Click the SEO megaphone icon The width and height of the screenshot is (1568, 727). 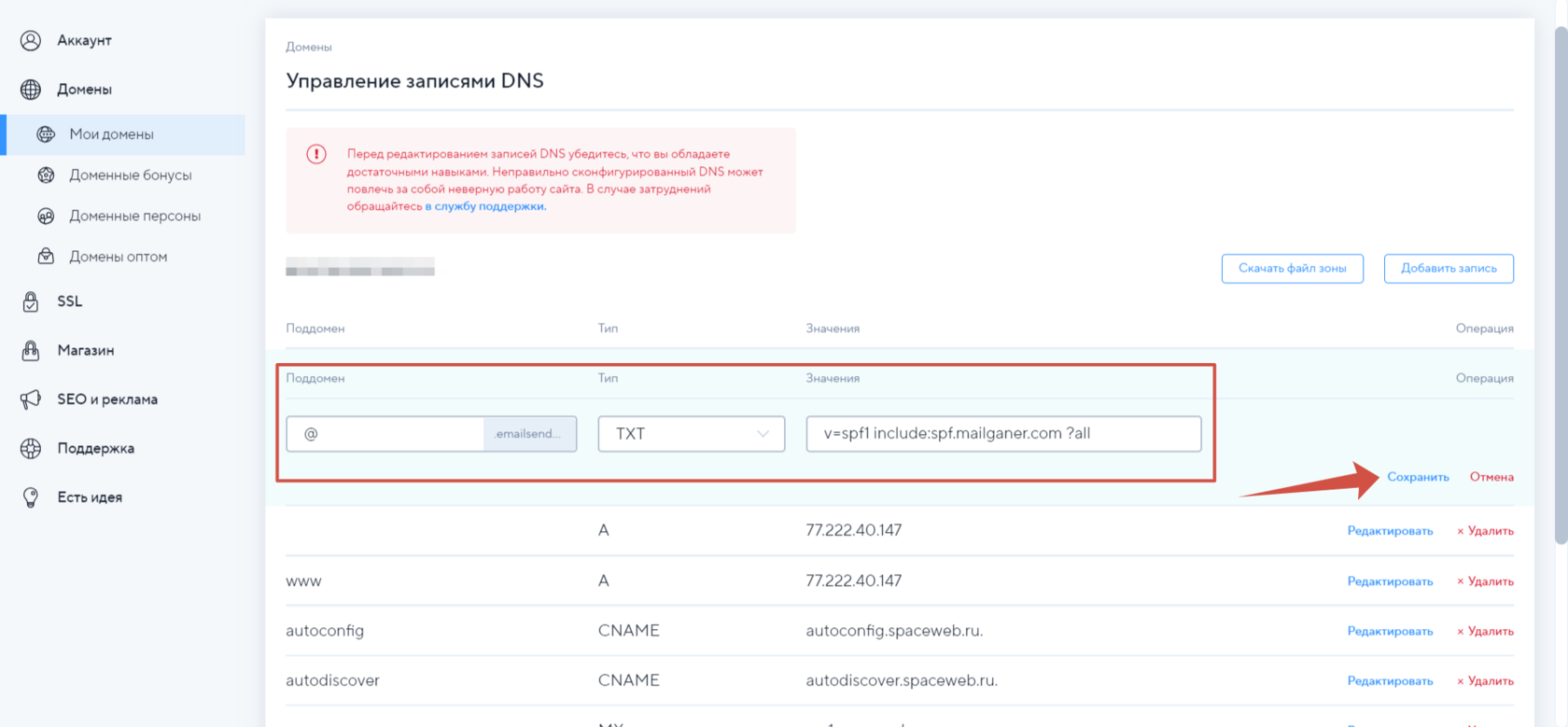point(31,399)
